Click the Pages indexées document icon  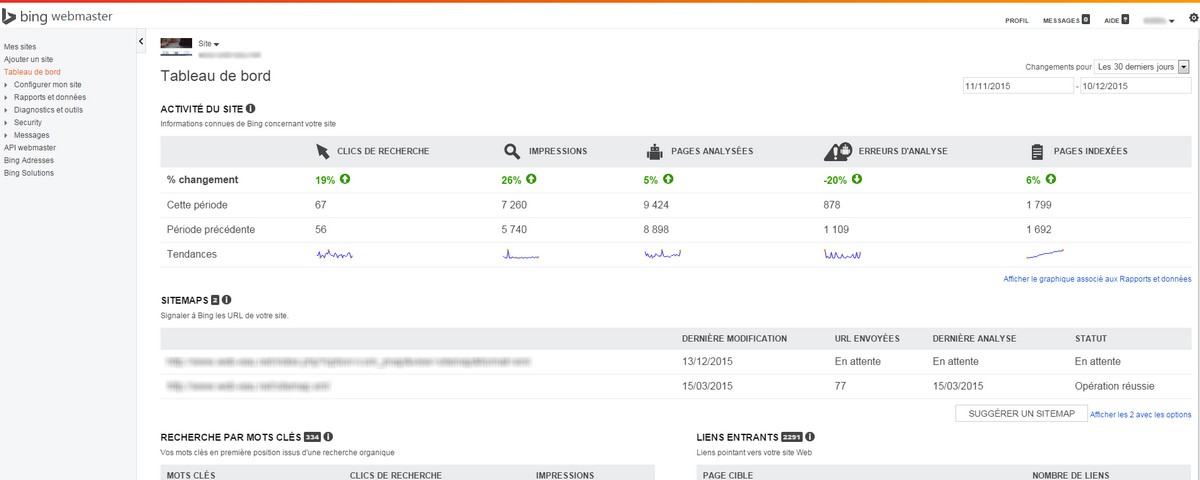click(1037, 151)
